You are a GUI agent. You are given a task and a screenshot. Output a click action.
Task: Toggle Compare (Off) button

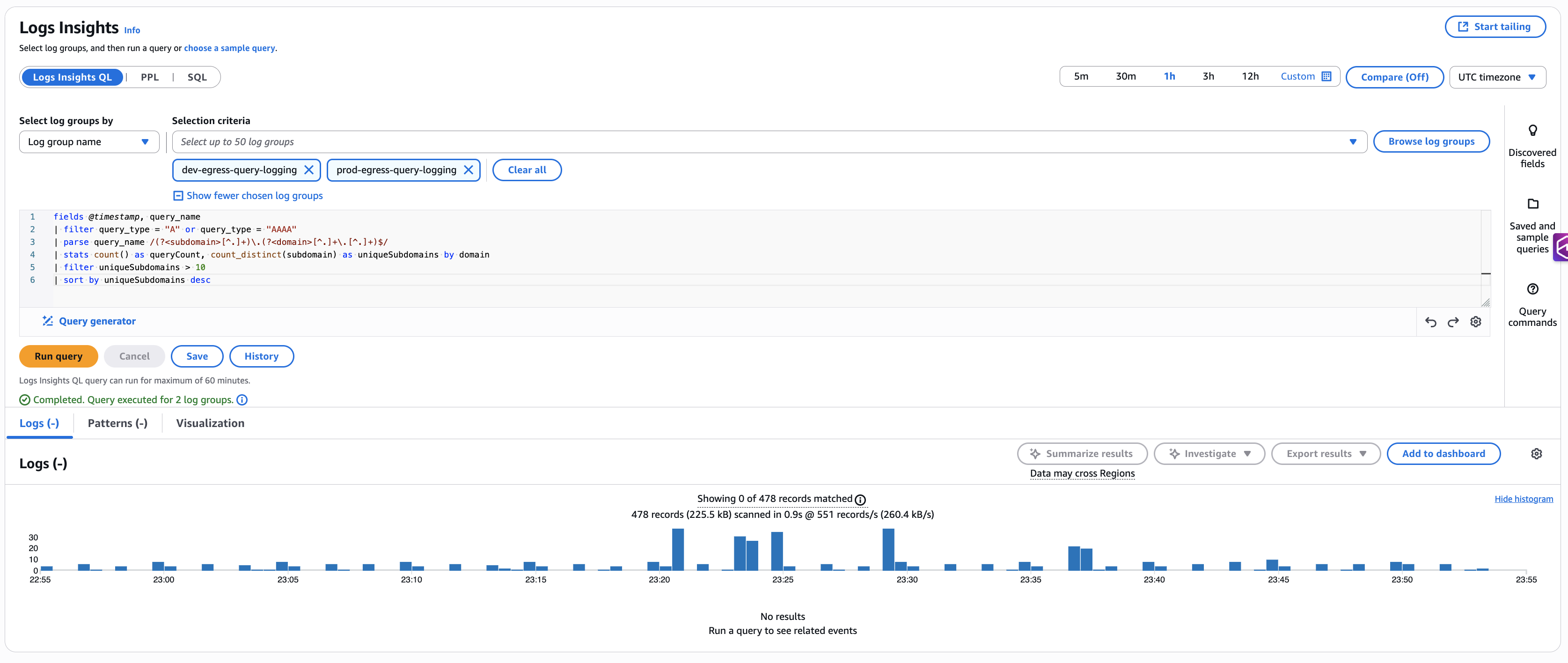[x=1394, y=77]
